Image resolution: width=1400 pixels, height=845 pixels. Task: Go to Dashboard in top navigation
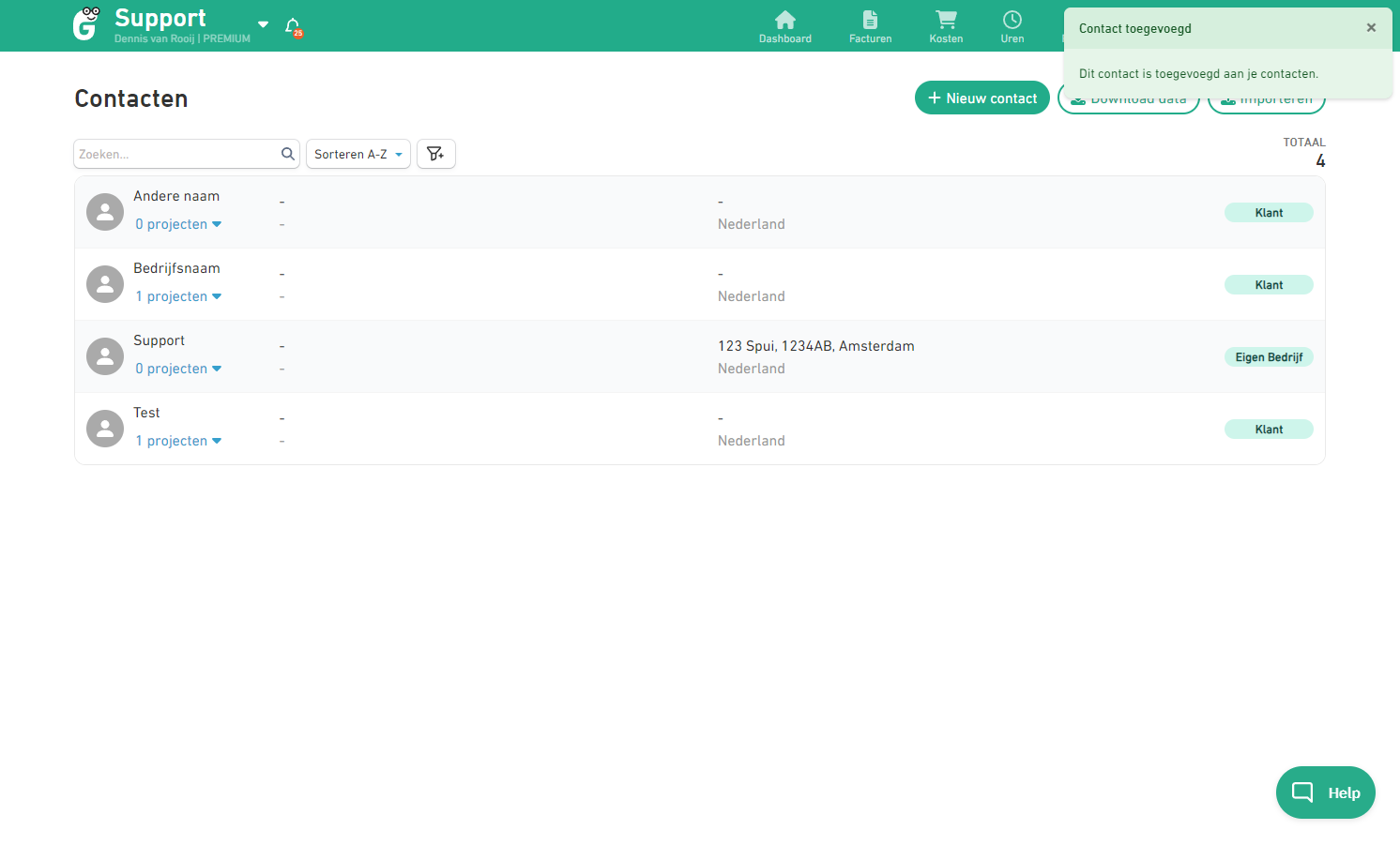785,26
